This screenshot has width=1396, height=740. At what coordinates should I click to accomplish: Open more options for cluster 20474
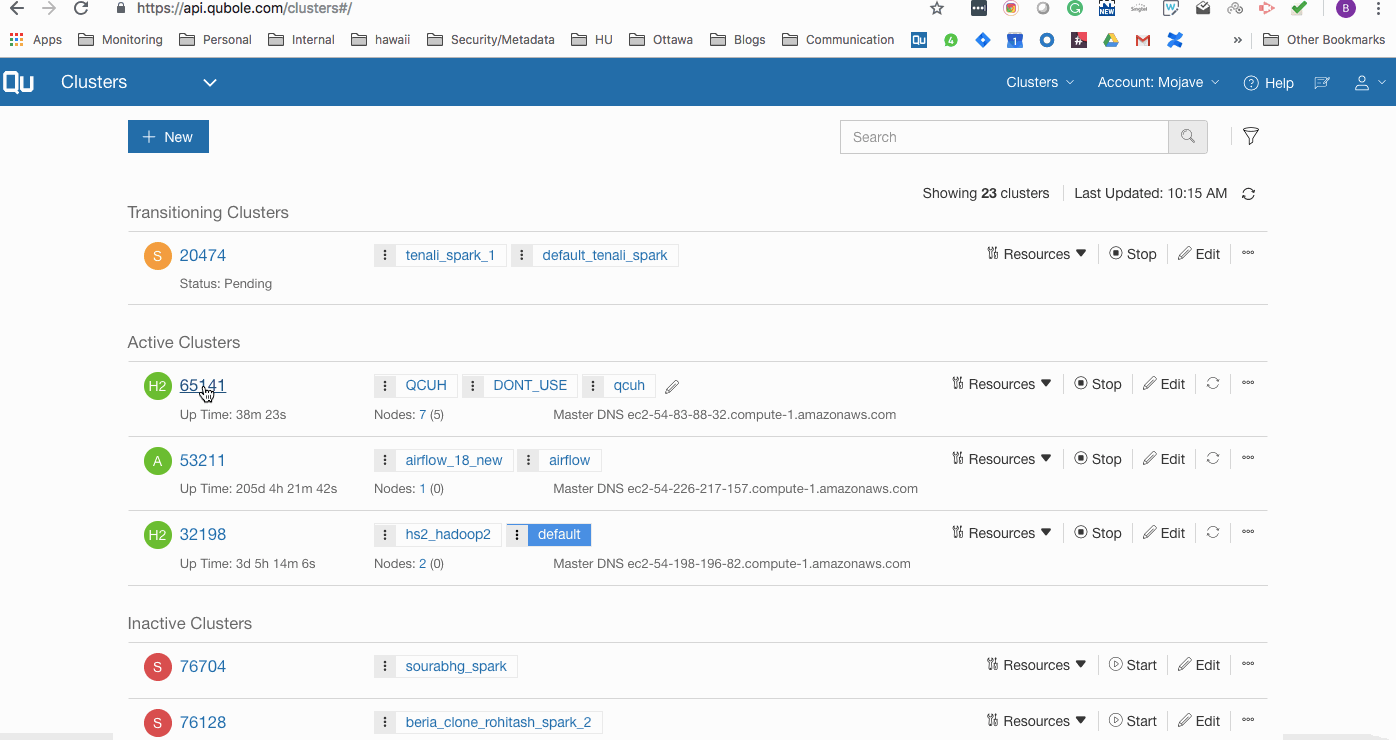coord(1248,253)
